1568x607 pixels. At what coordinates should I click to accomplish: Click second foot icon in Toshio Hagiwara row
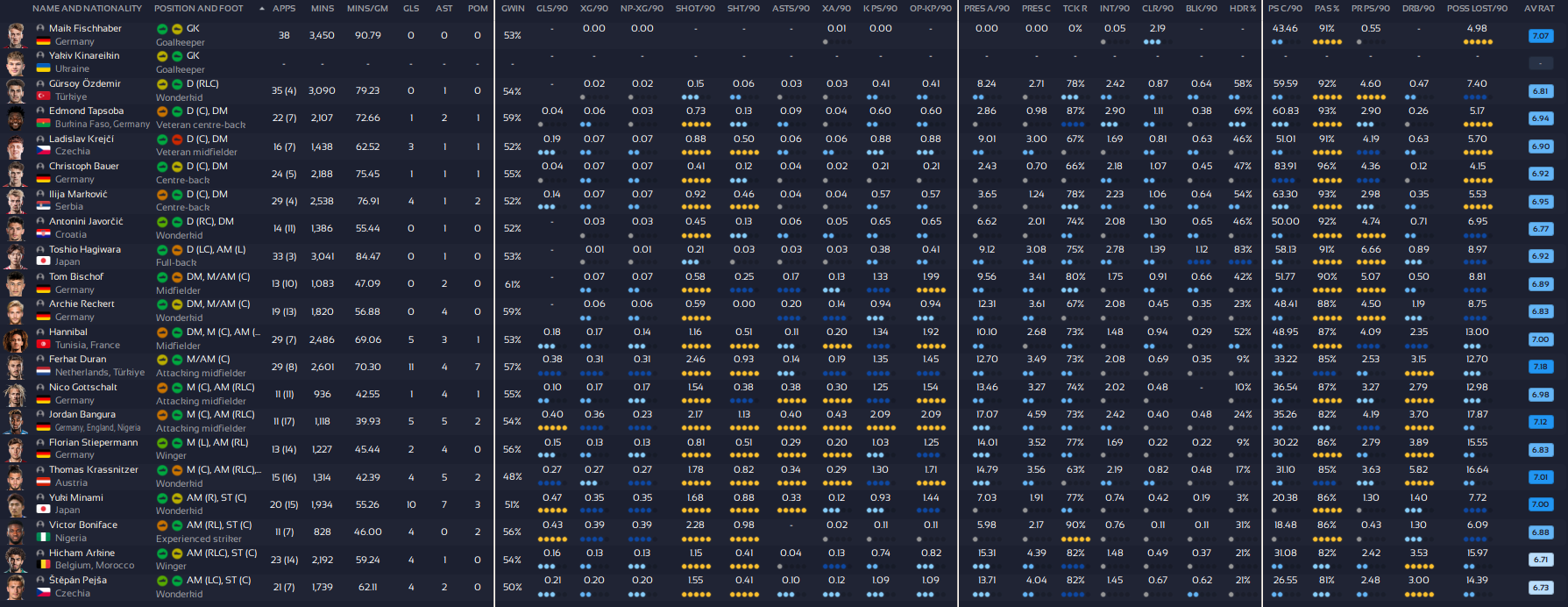coord(176,250)
